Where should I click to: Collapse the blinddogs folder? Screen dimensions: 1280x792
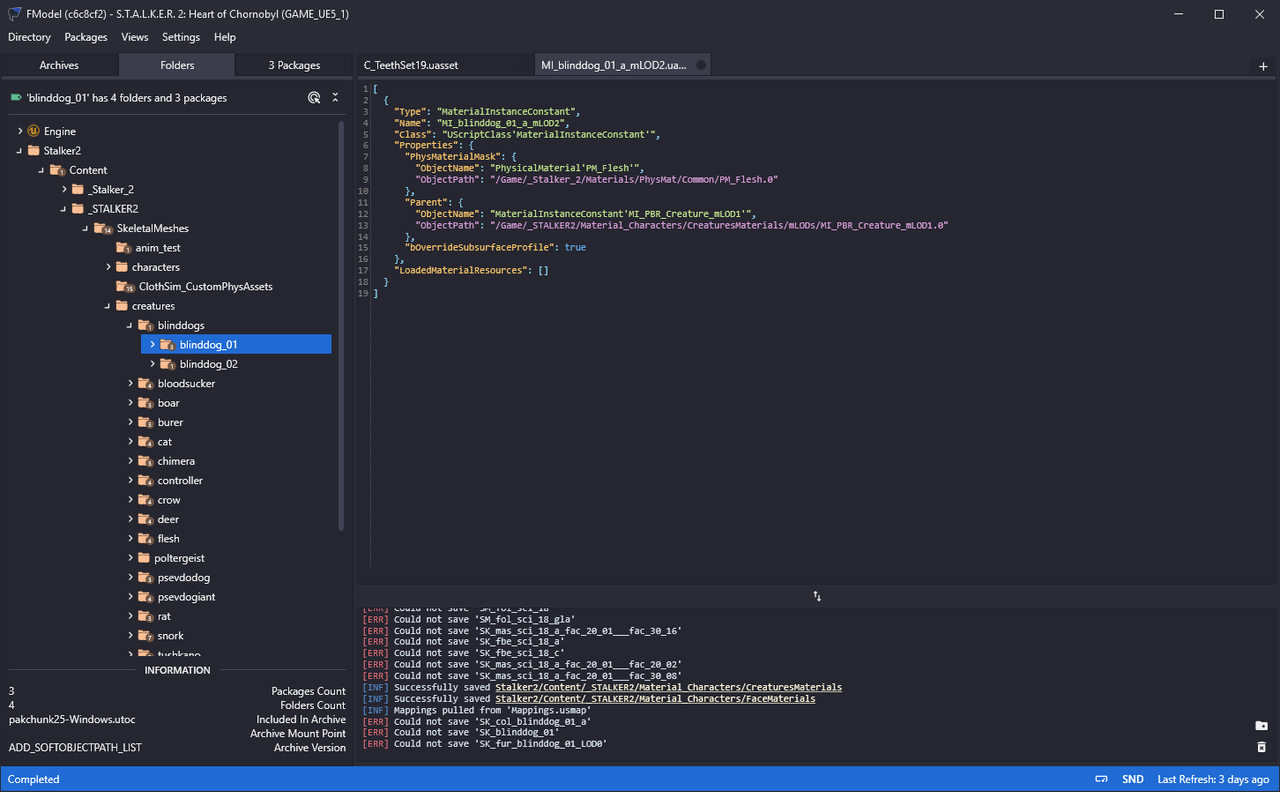point(131,326)
